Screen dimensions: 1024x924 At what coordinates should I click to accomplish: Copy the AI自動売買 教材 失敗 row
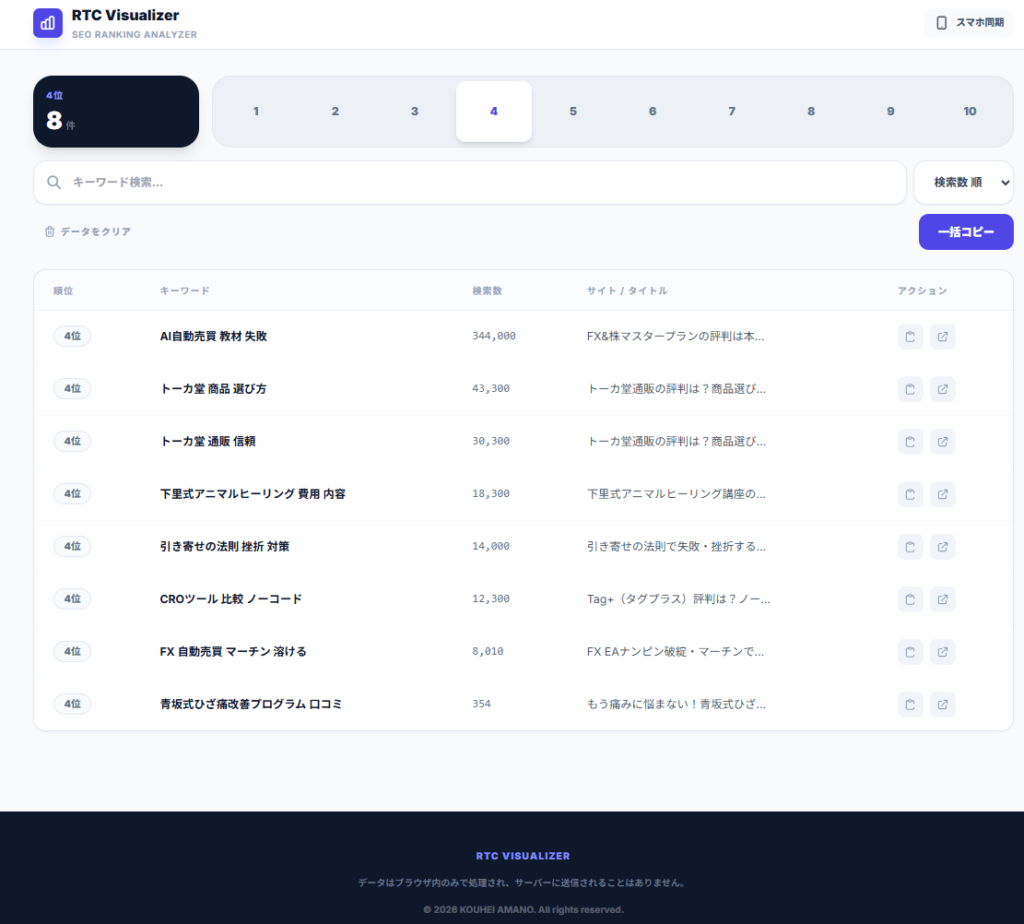910,337
